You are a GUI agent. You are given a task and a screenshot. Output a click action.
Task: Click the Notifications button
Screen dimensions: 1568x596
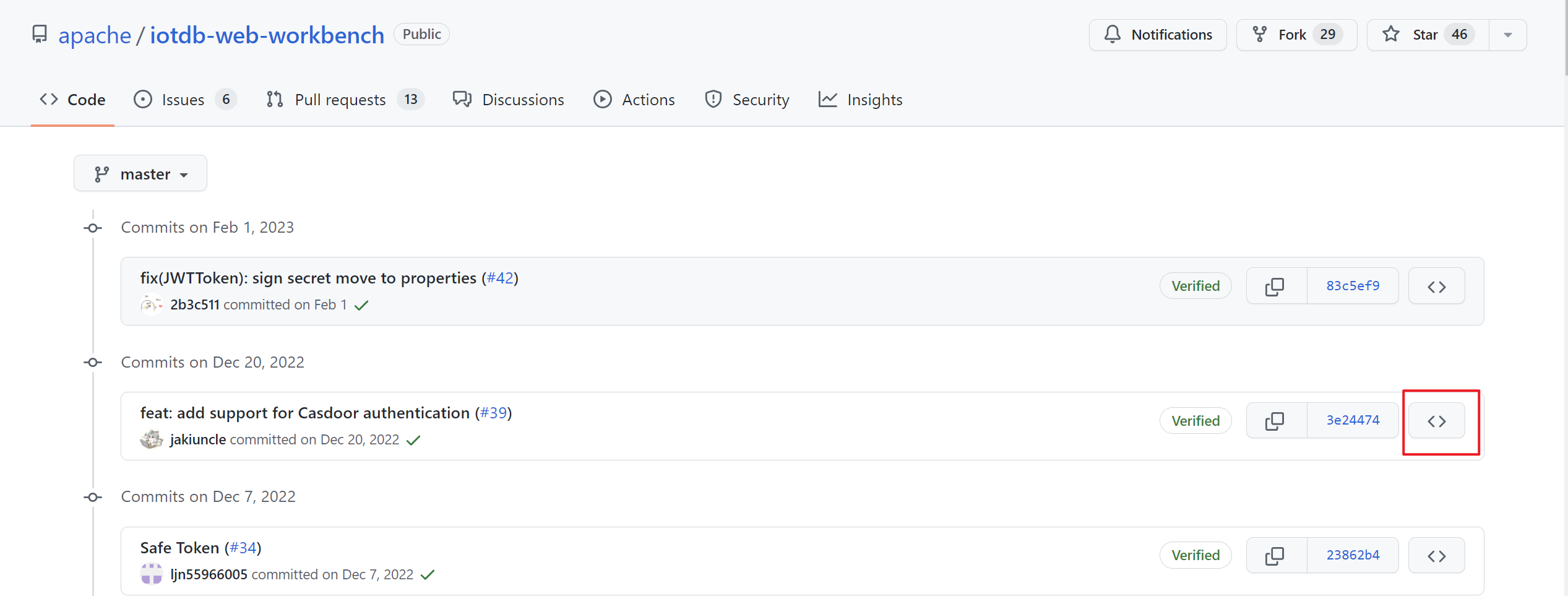coord(1158,35)
